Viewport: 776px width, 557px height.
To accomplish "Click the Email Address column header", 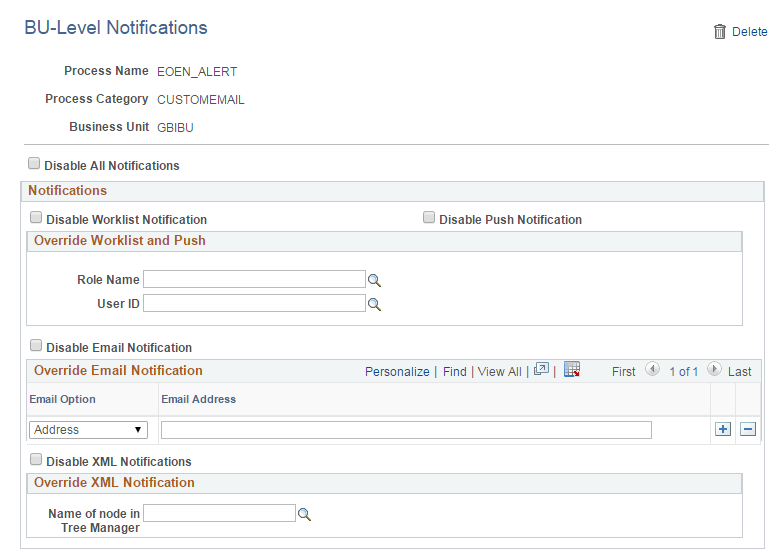I will point(198,399).
